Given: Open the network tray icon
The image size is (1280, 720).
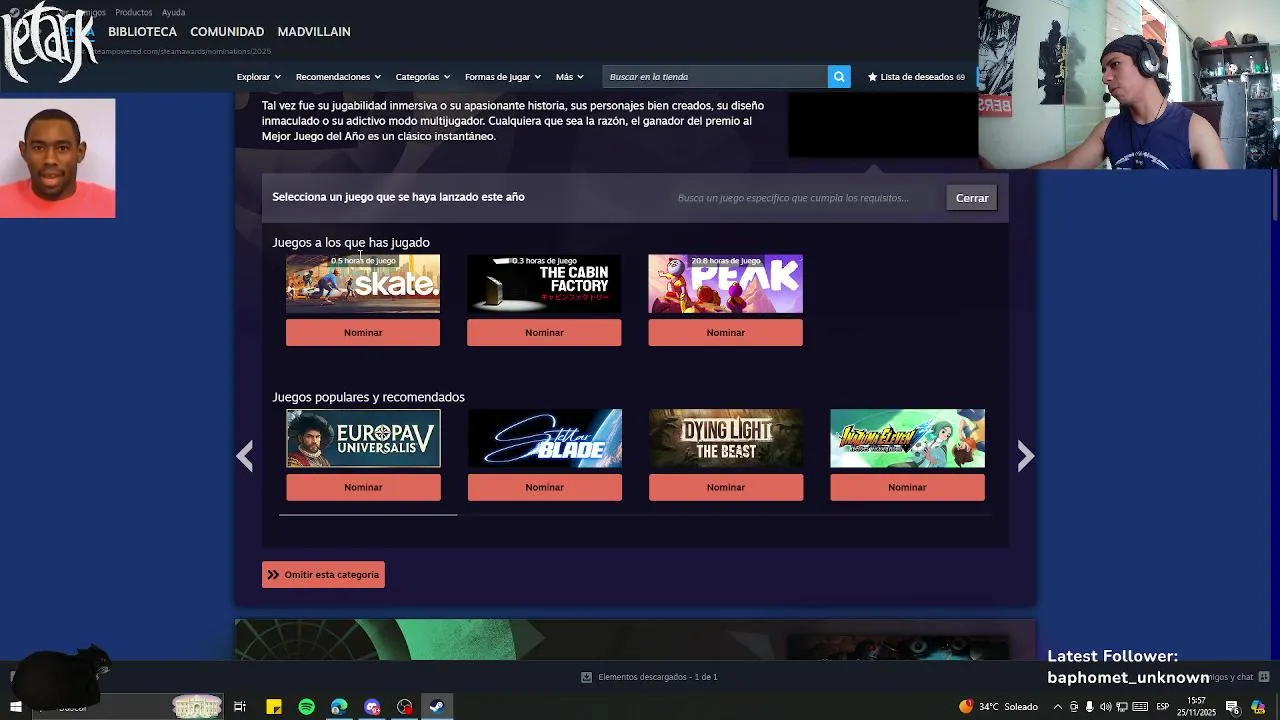Looking at the screenshot, I should pos(1122,707).
